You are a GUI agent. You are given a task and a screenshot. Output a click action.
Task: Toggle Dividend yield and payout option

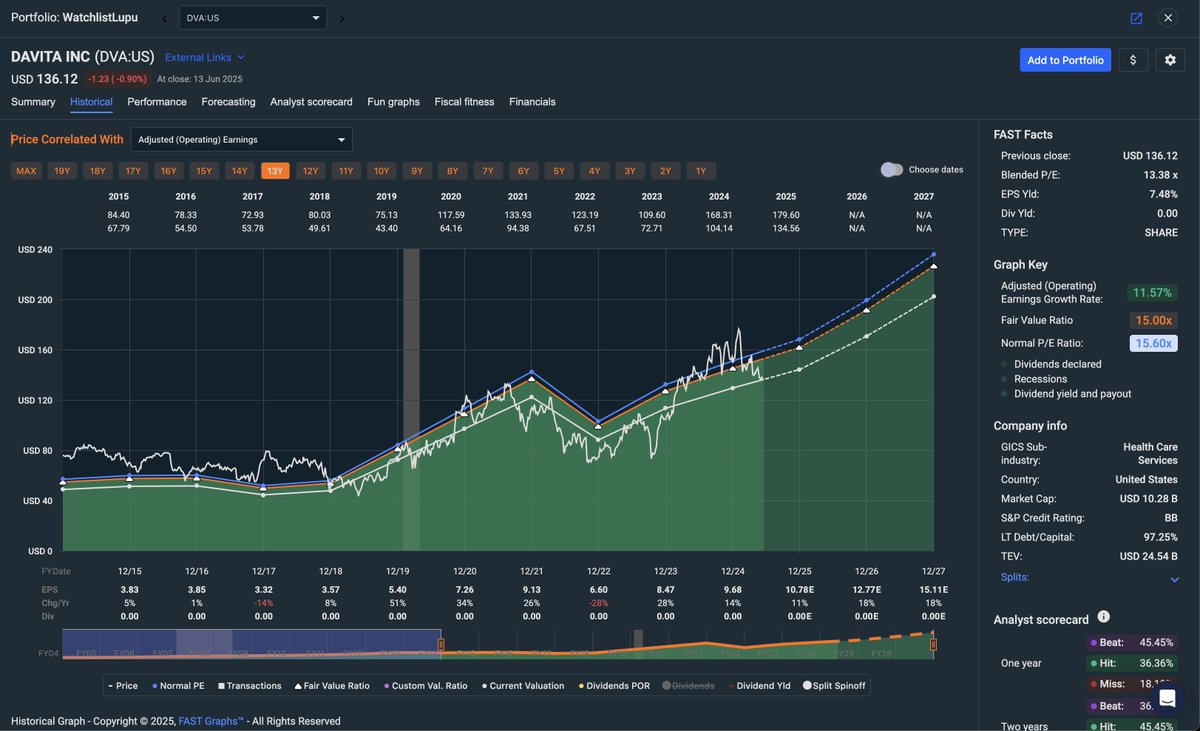(x=1066, y=394)
